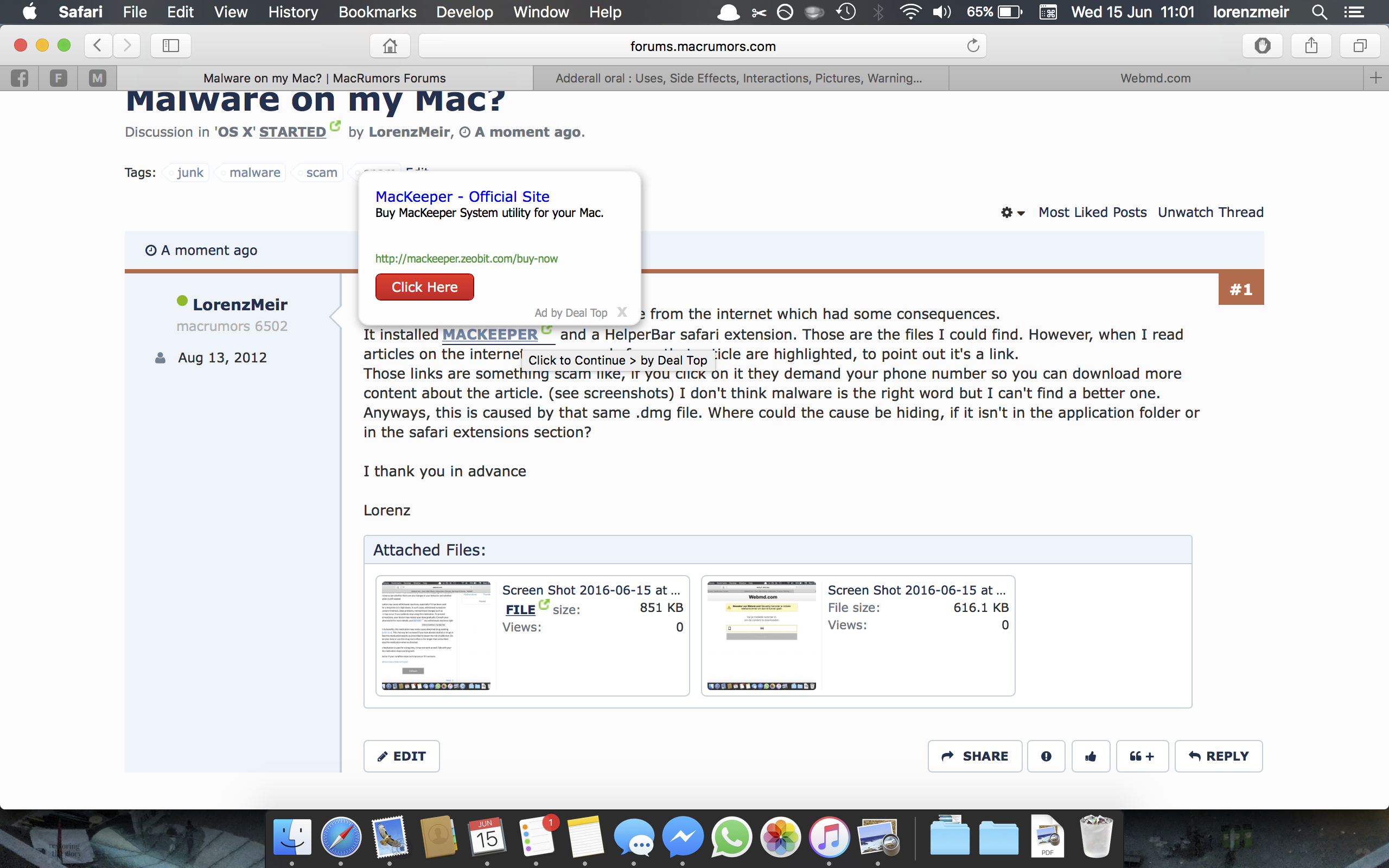Open the History menu
Screen dimensions: 1389x868
(293, 12)
